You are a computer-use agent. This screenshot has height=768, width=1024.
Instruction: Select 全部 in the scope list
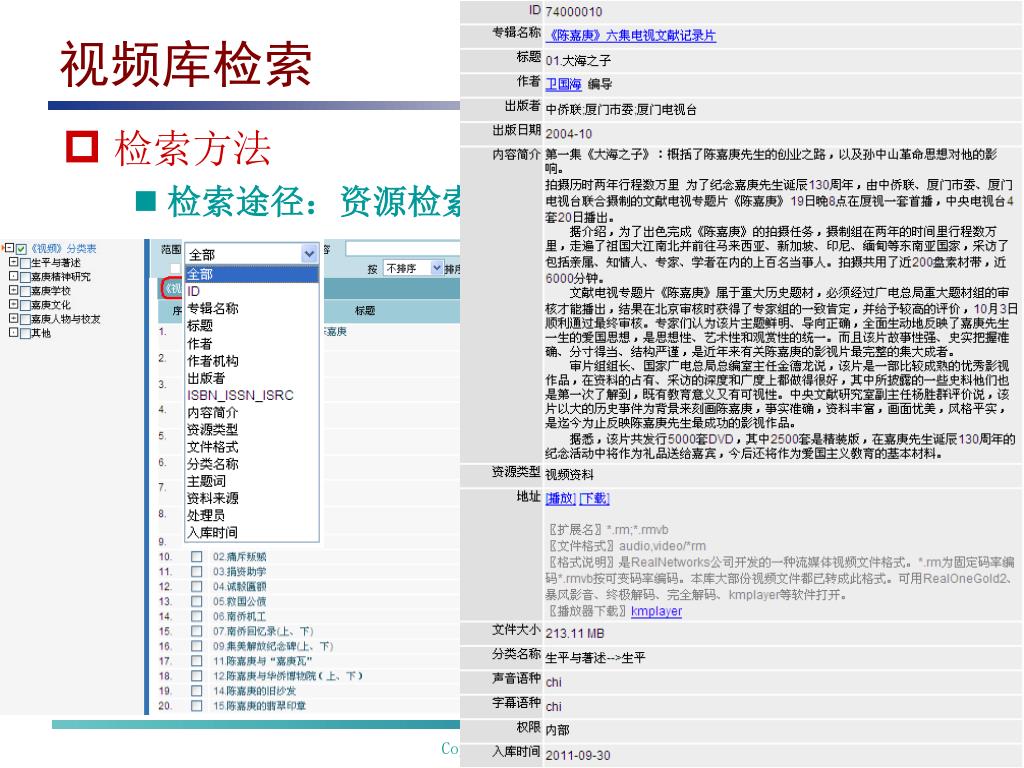(x=252, y=274)
